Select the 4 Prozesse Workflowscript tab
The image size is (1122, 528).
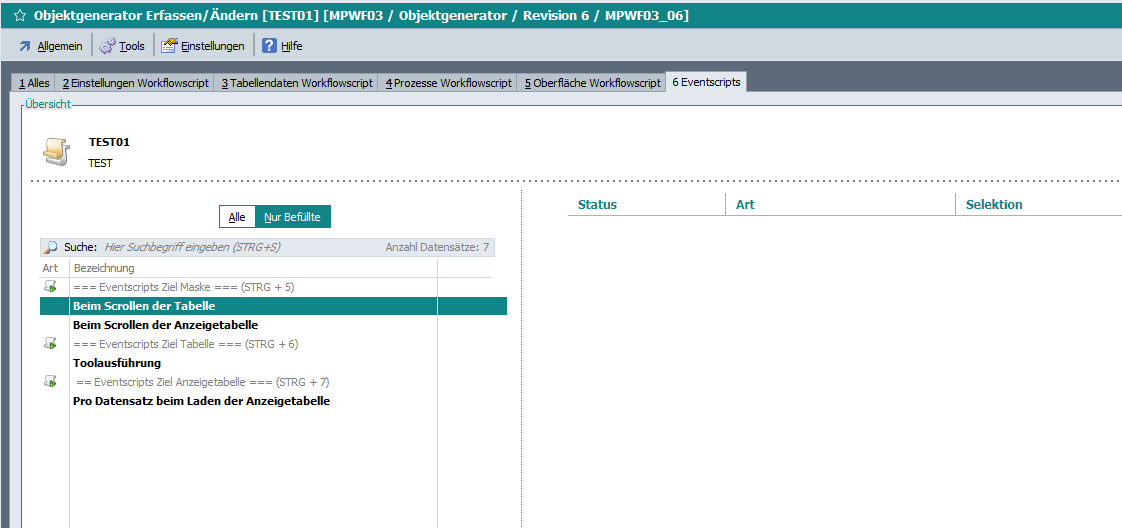448,83
